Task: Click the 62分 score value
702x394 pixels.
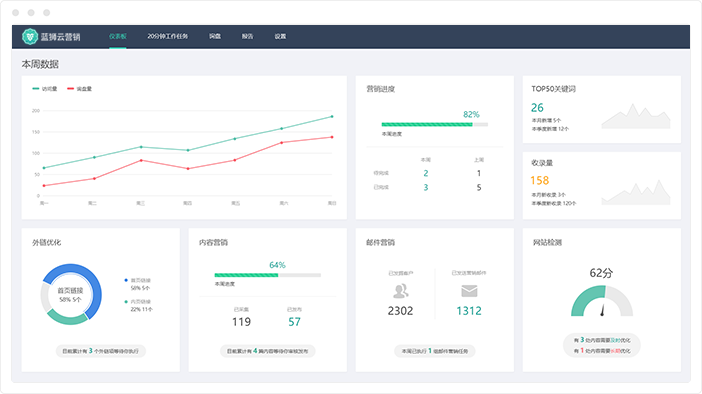Action: pos(601,273)
